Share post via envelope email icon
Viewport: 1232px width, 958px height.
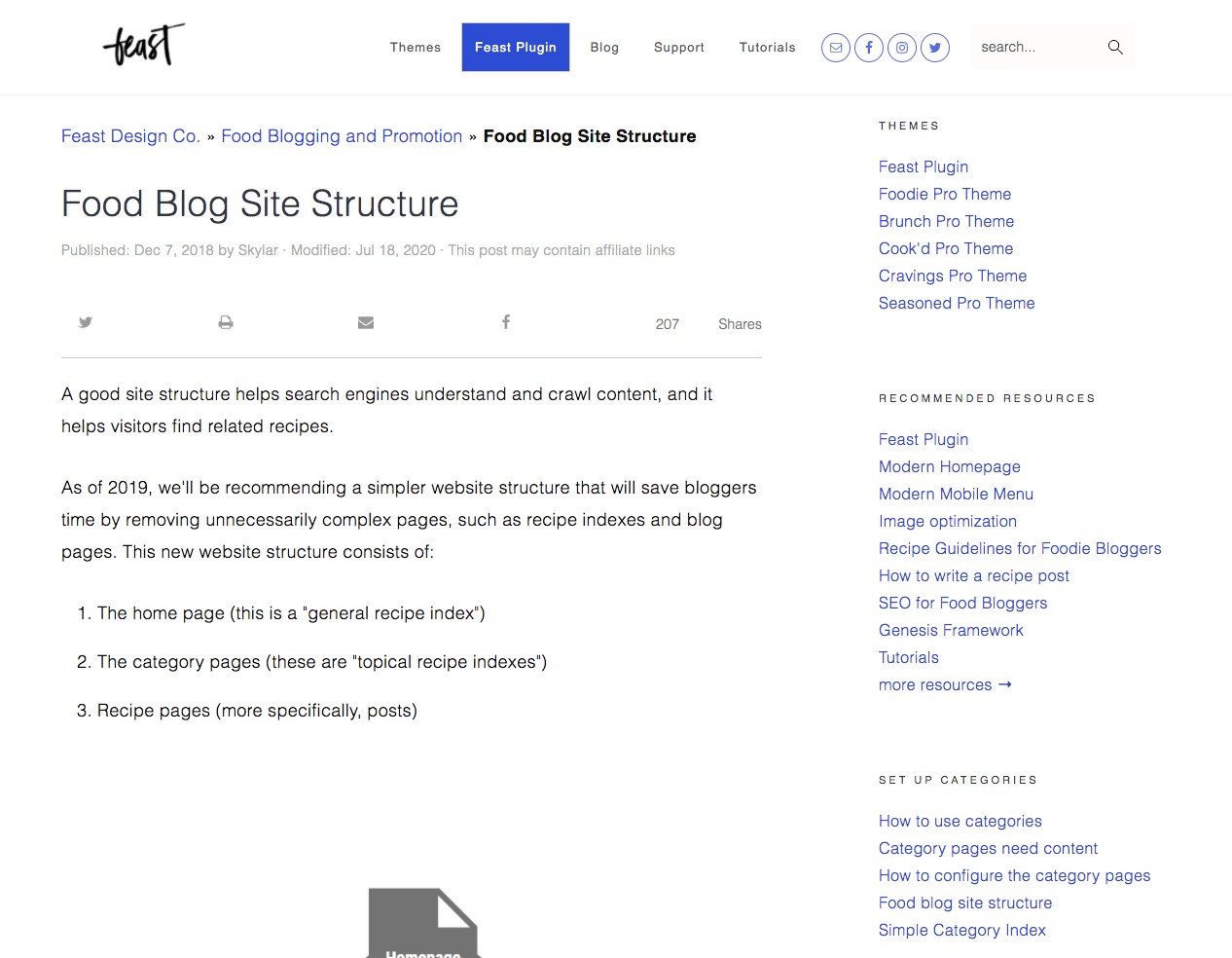366,322
